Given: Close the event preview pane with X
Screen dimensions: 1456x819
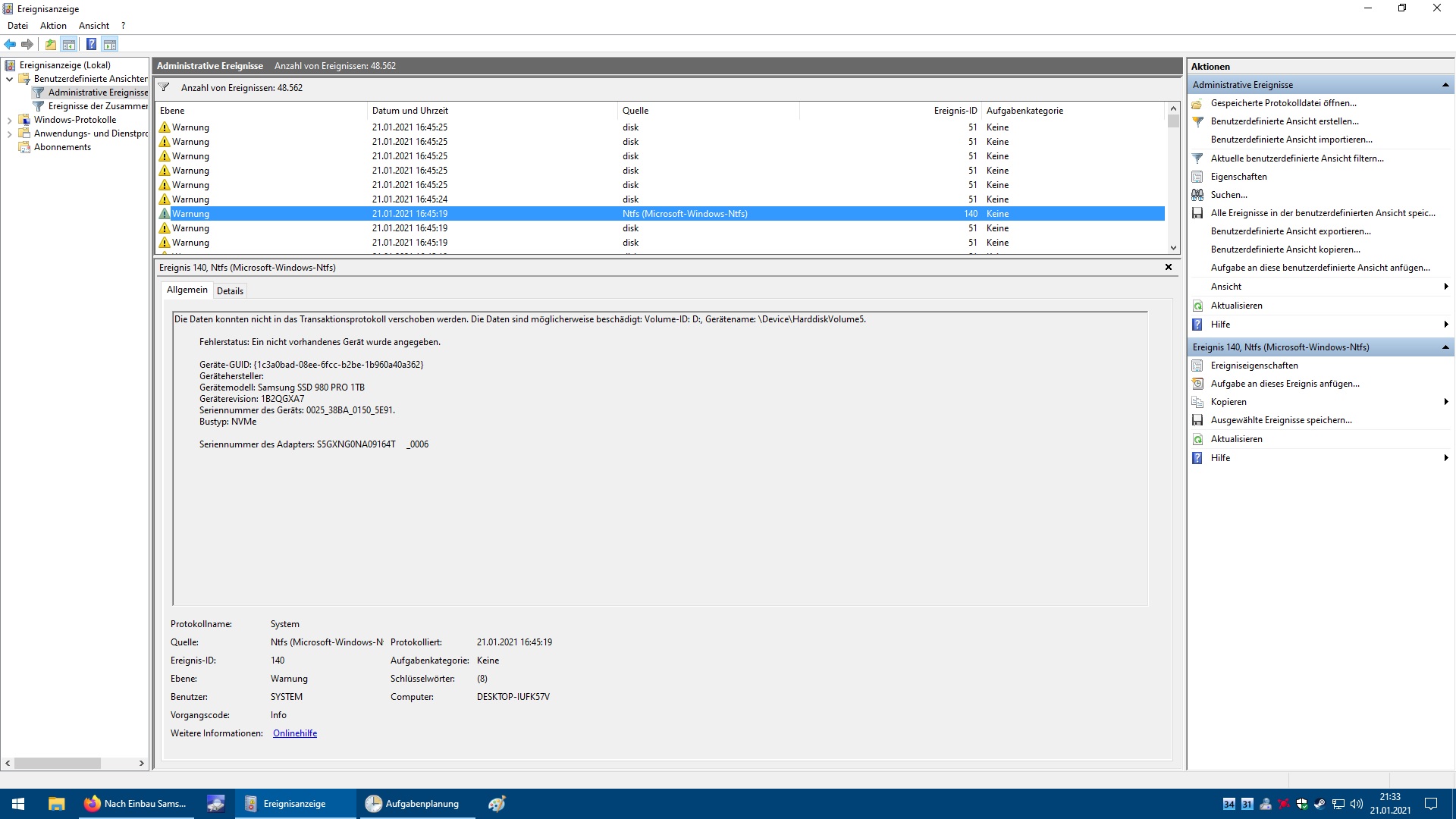Looking at the screenshot, I should coord(1168,267).
